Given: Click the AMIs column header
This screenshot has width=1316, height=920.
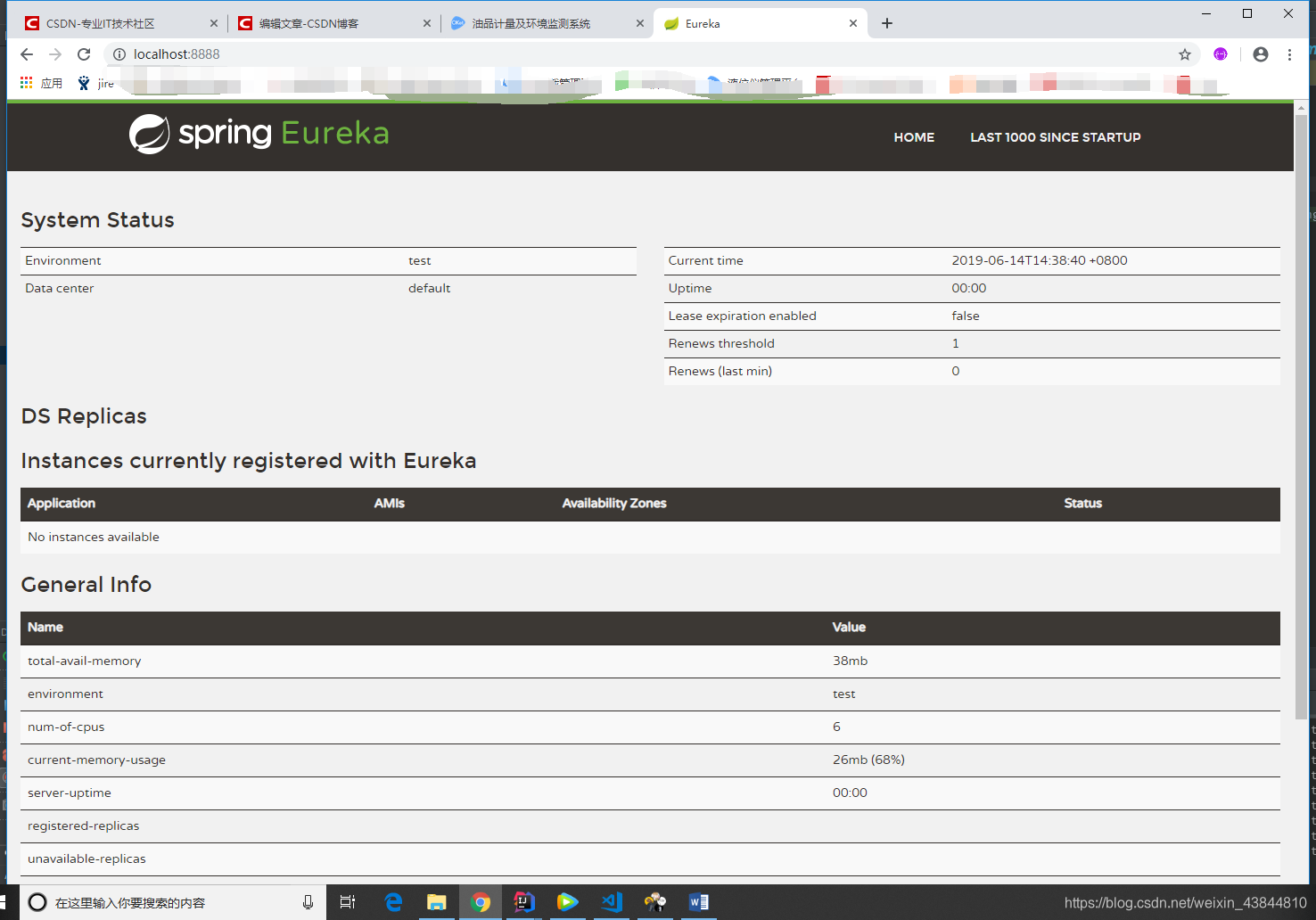Looking at the screenshot, I should coord(390,504).
